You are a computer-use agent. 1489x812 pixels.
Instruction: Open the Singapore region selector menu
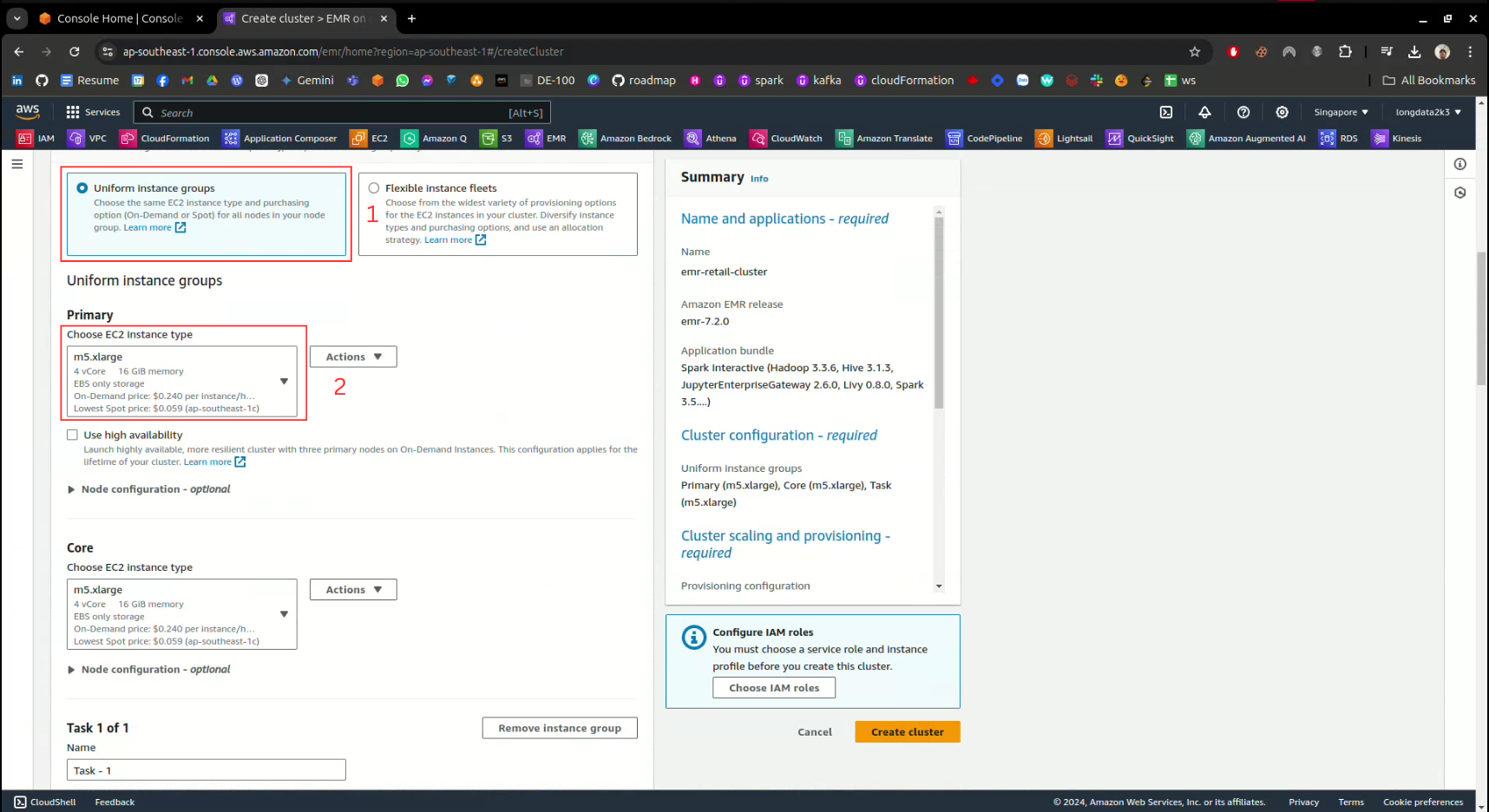point(1341,112)
